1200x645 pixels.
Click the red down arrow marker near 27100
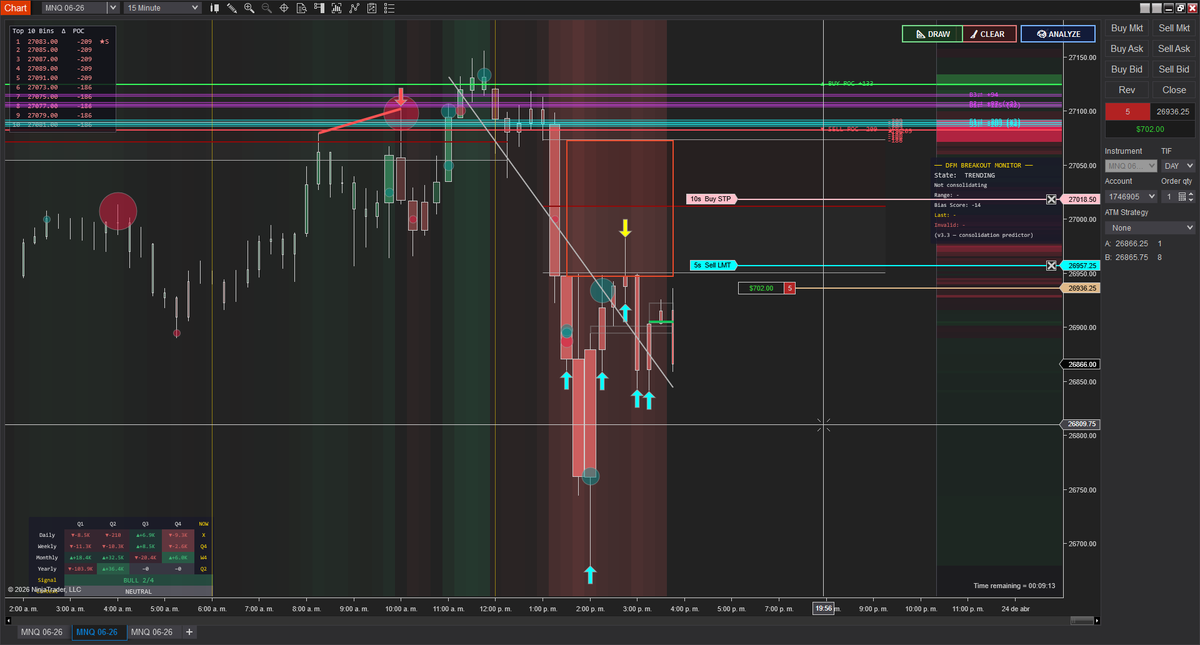401,97
